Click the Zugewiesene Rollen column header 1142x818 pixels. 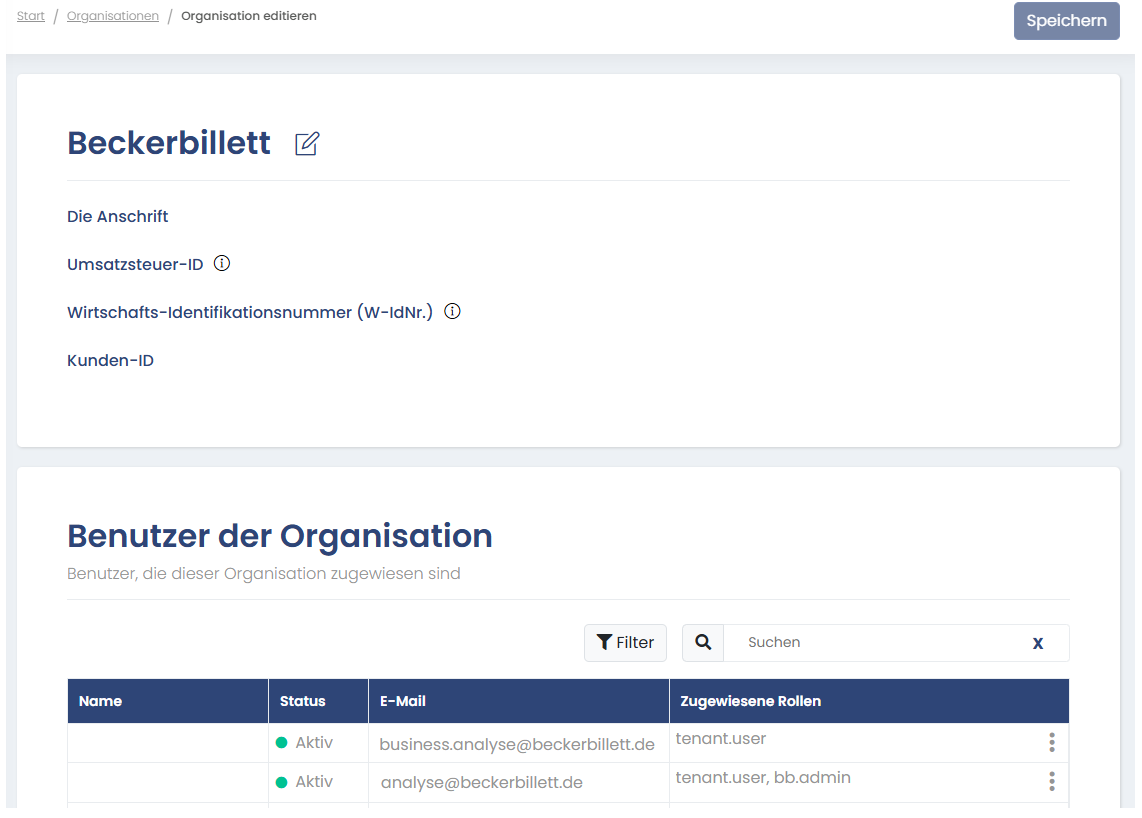click(x=751, y=701)
